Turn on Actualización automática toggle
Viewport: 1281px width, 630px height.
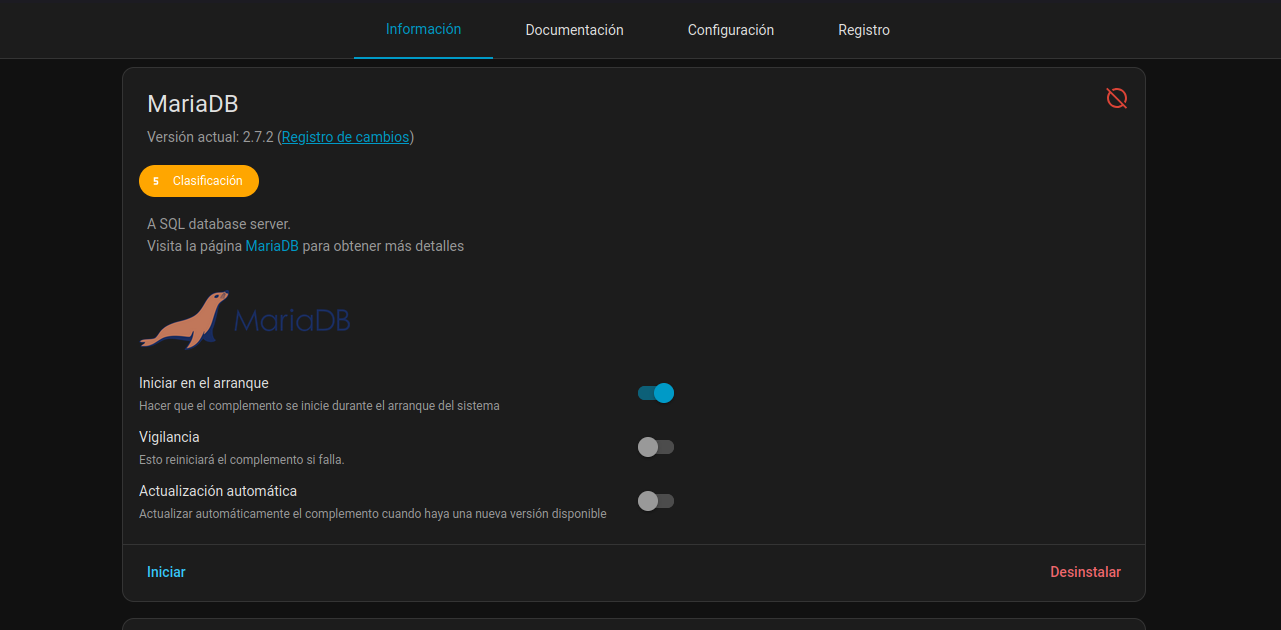656,501
